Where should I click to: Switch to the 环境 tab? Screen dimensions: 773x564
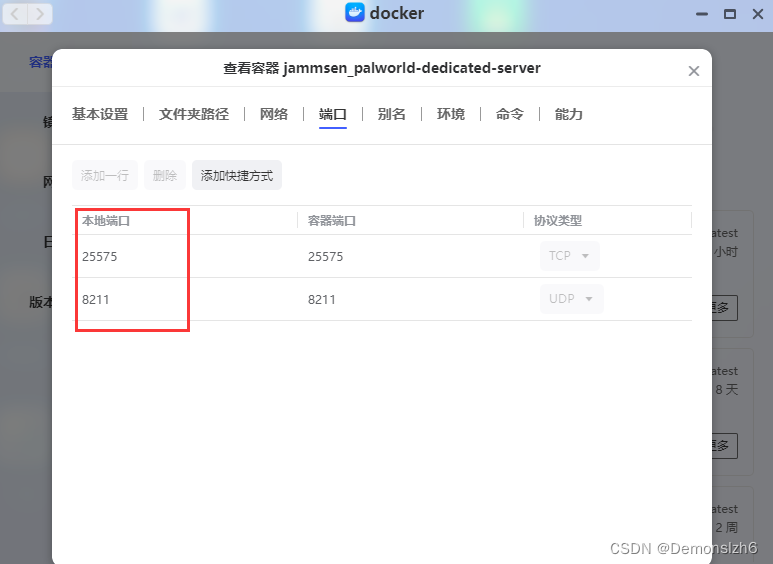pyautogui.click(x=451, y=114)
